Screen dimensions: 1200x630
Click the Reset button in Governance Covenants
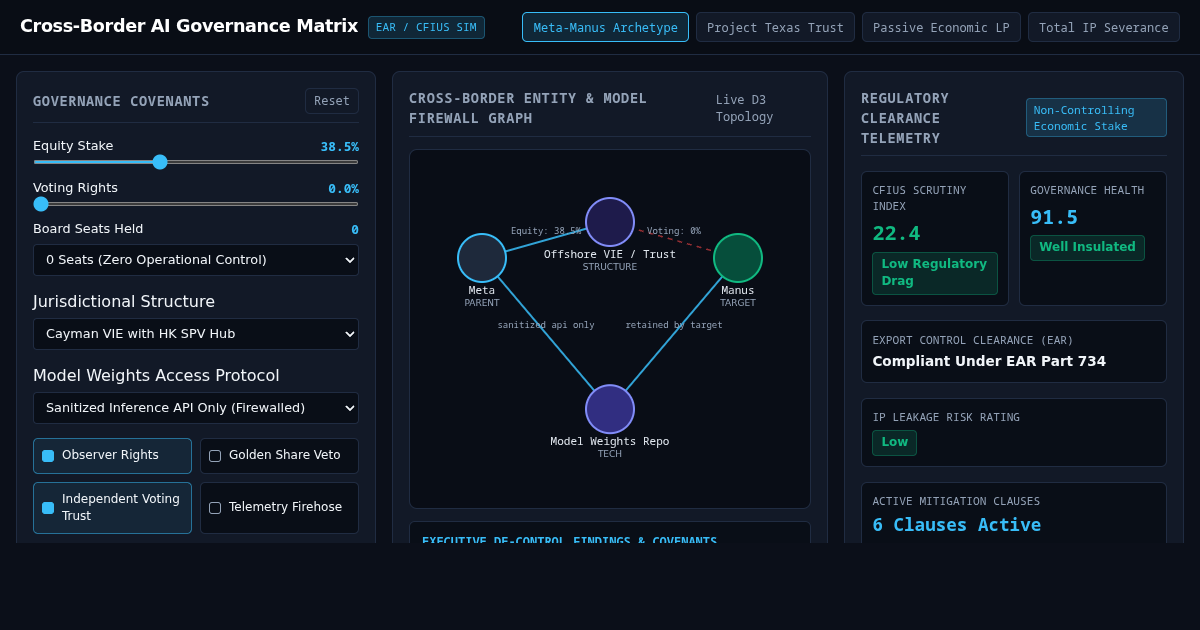point(332,101)
